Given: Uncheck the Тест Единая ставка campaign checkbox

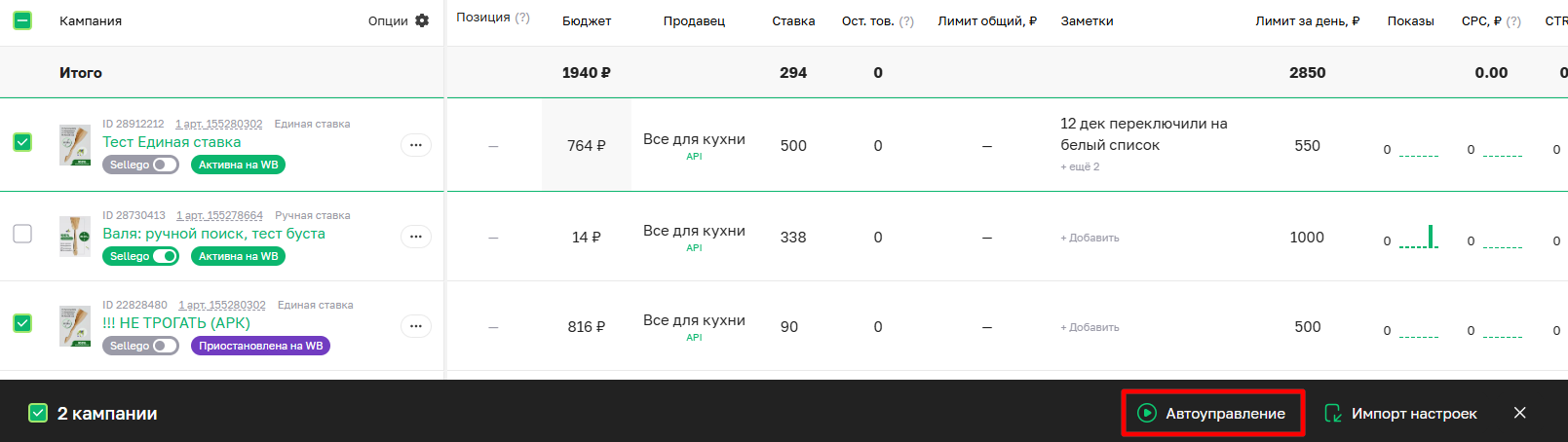Looking at the screenshot, I should click(x=21, y=142).
